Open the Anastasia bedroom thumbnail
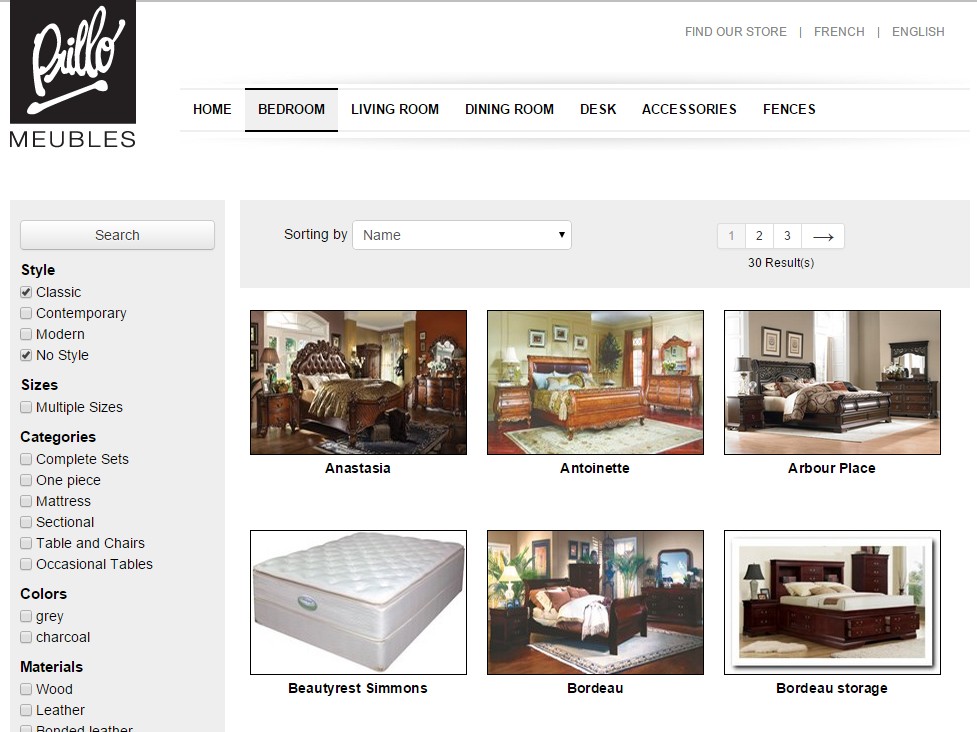This screenshot has width=977, height=732. pyautogui.click(x=358, y=383)
